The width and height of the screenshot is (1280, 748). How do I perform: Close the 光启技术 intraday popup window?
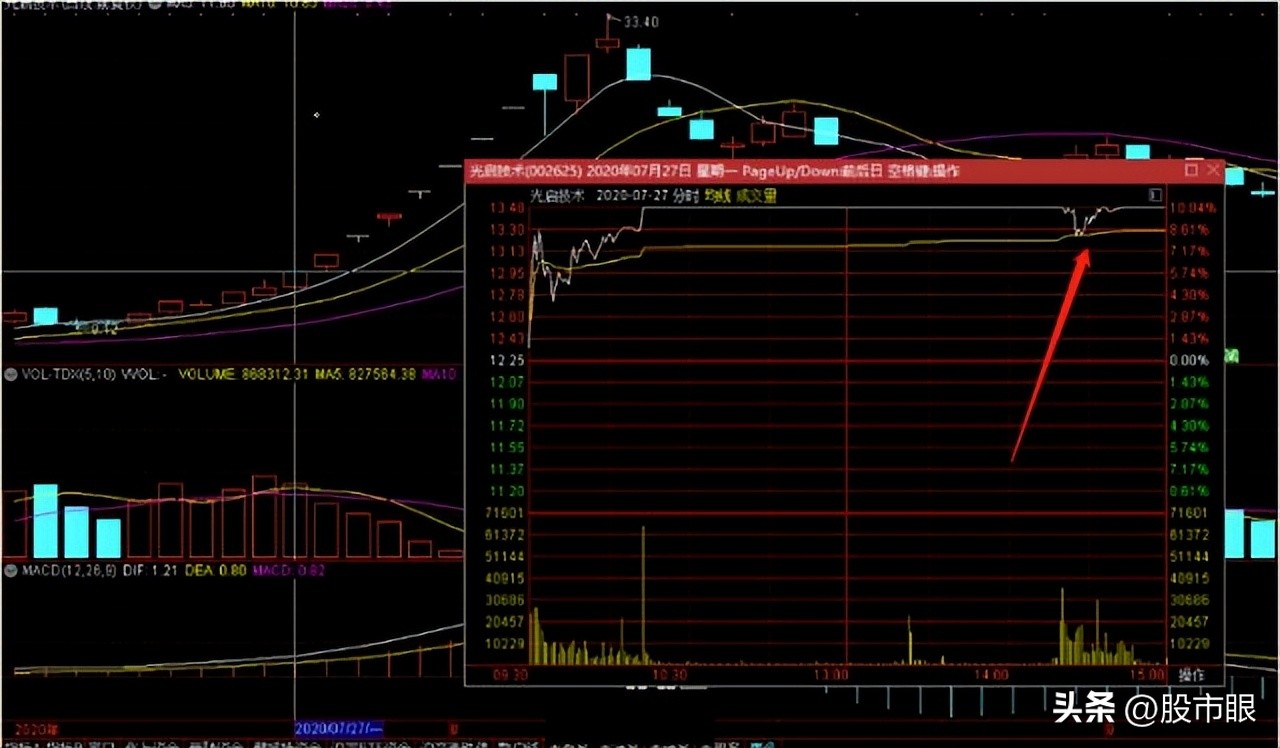pyautogui.click(x=1213, y=171)
